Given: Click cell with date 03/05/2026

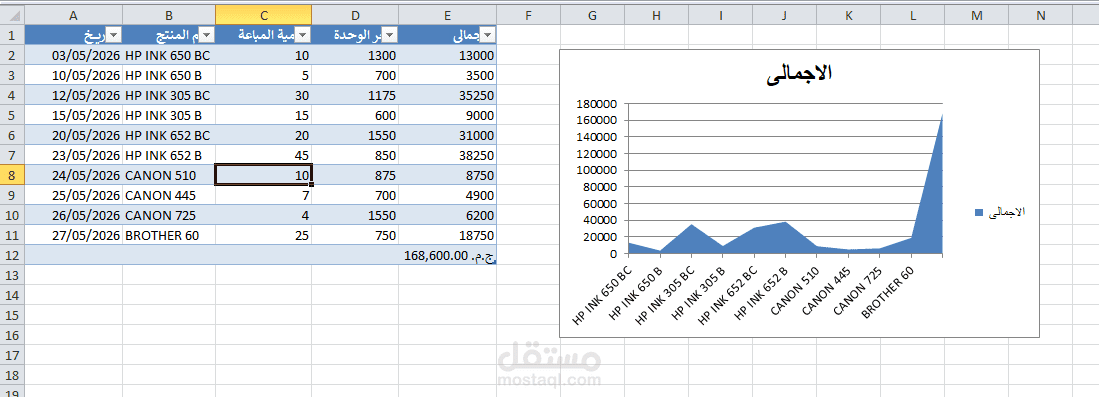Looking at the screenshot, I should (x=74, y=55).
